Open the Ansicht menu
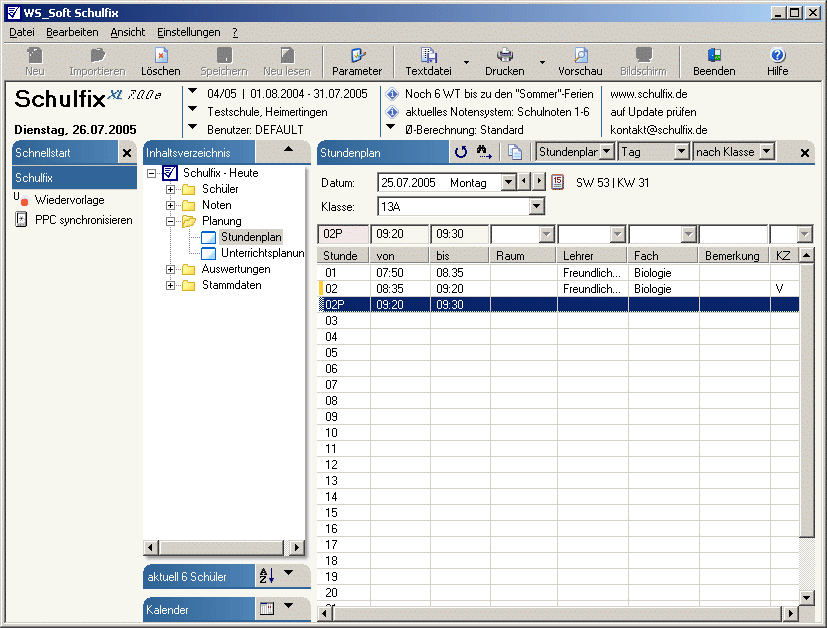Screen dimensions: 827x628 (x=128, y=33)
